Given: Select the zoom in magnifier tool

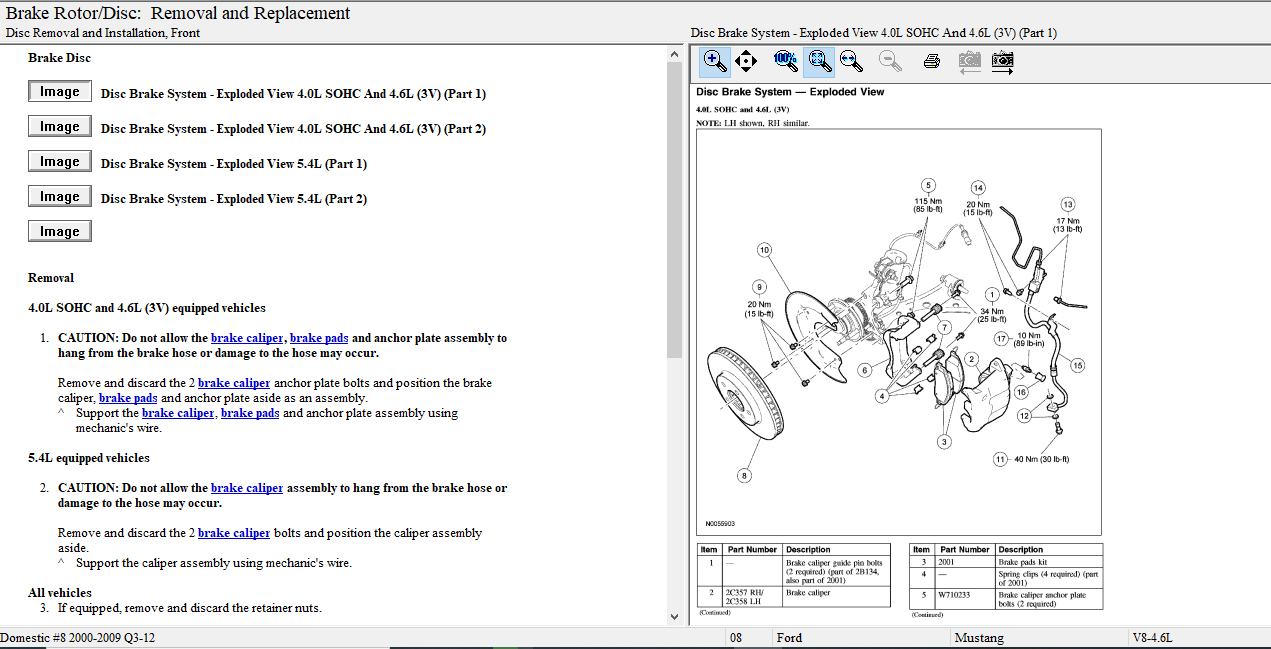Looking at the screenshot, I should click(x=714, y=62).
